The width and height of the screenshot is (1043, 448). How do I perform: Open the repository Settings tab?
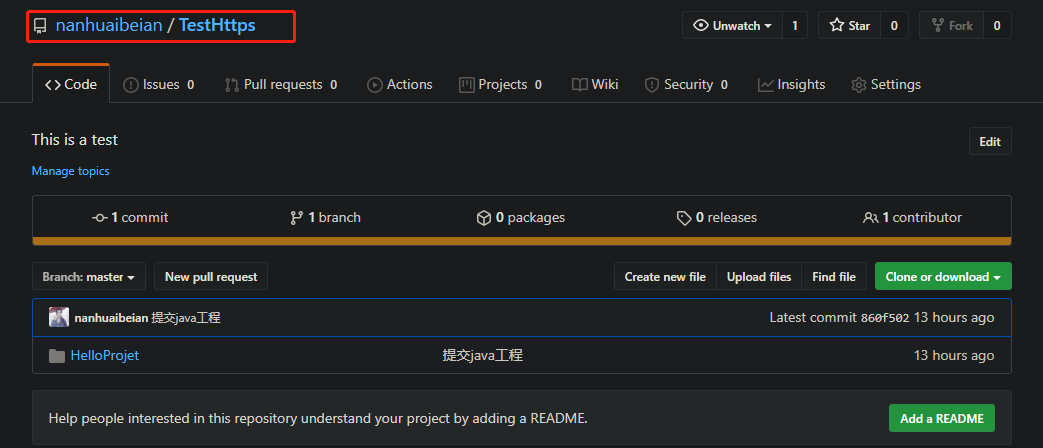[x=886, y=84]
